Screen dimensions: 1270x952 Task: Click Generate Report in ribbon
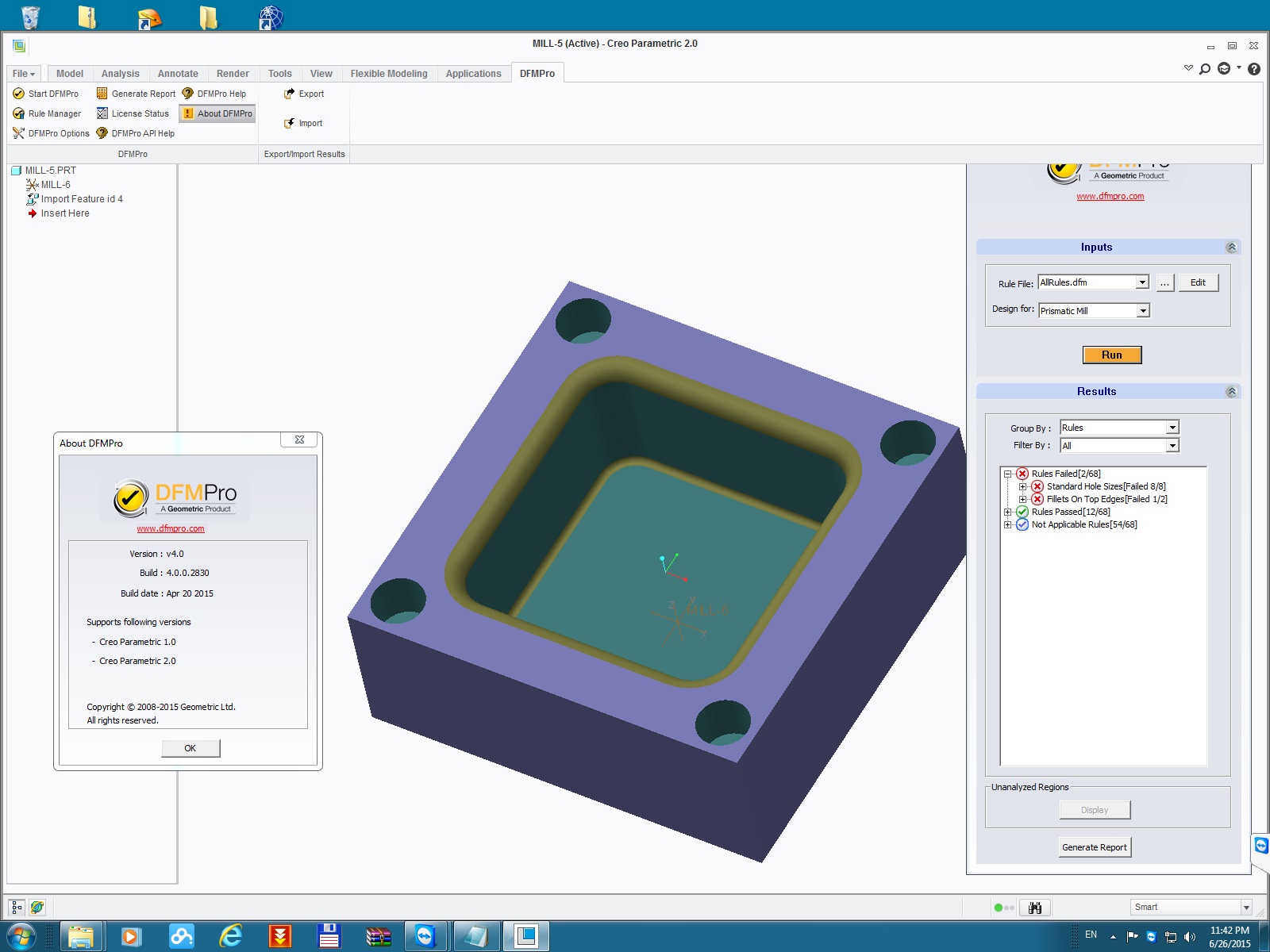coord(136,94)
